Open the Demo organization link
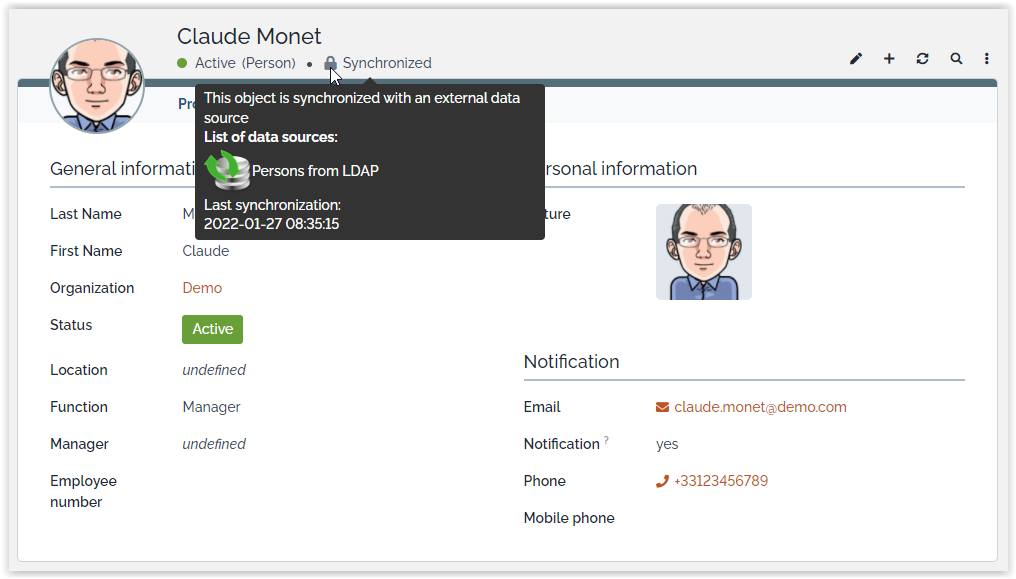The width and height of the screenshot is (1016, 579). (x=202, y=288)
